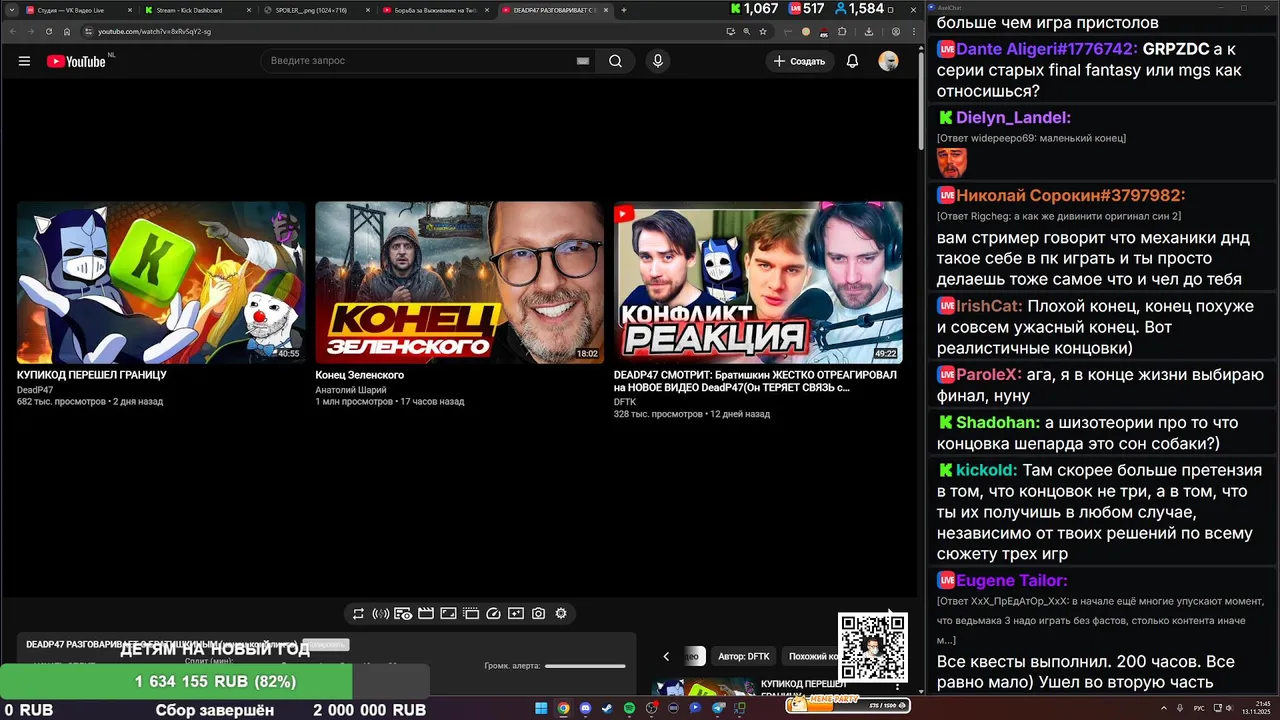Reload the page with the refresh icon
Screen dimensions: 1280x720
49,31
